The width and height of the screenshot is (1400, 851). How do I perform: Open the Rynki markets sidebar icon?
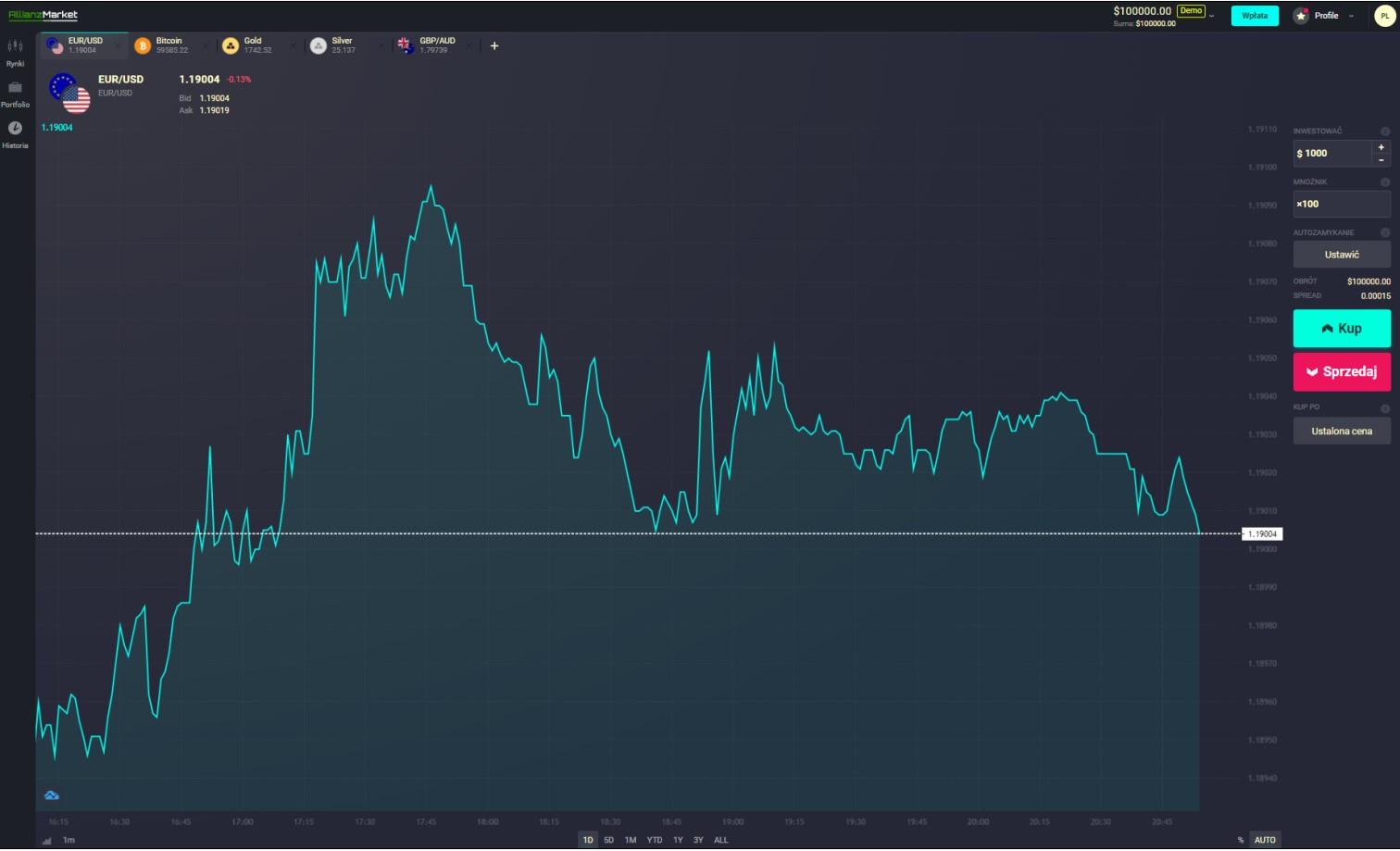15,46
